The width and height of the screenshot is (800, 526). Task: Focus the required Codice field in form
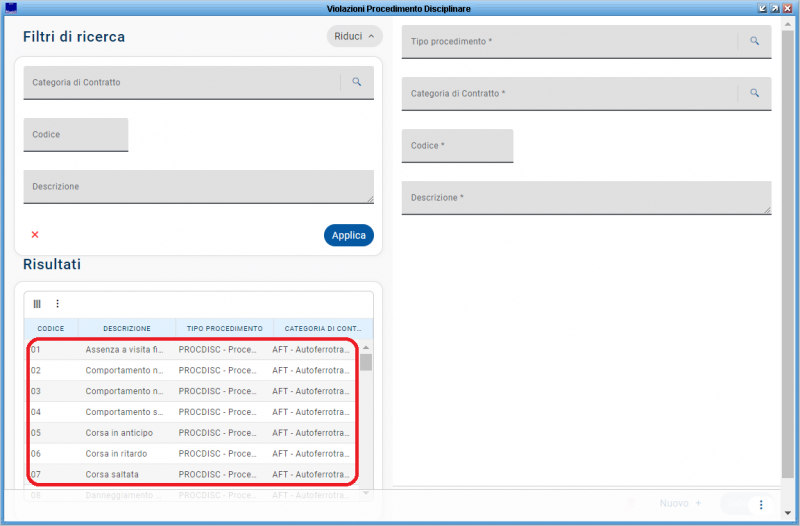click(x=457, y=146)
